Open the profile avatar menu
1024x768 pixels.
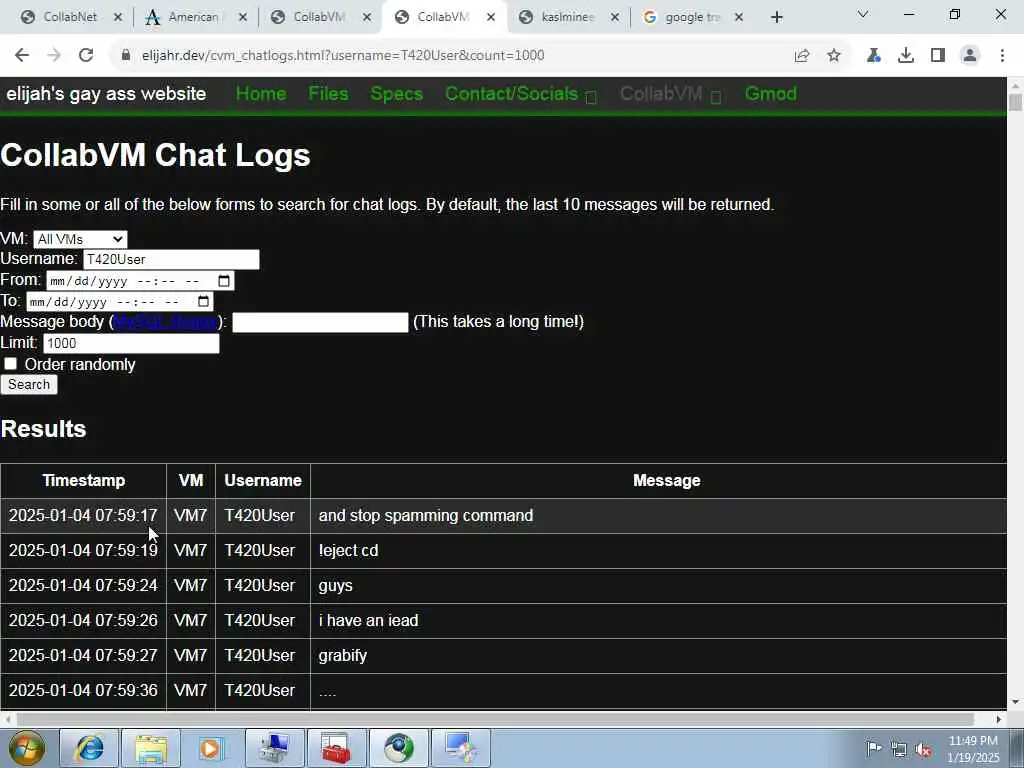970,56
